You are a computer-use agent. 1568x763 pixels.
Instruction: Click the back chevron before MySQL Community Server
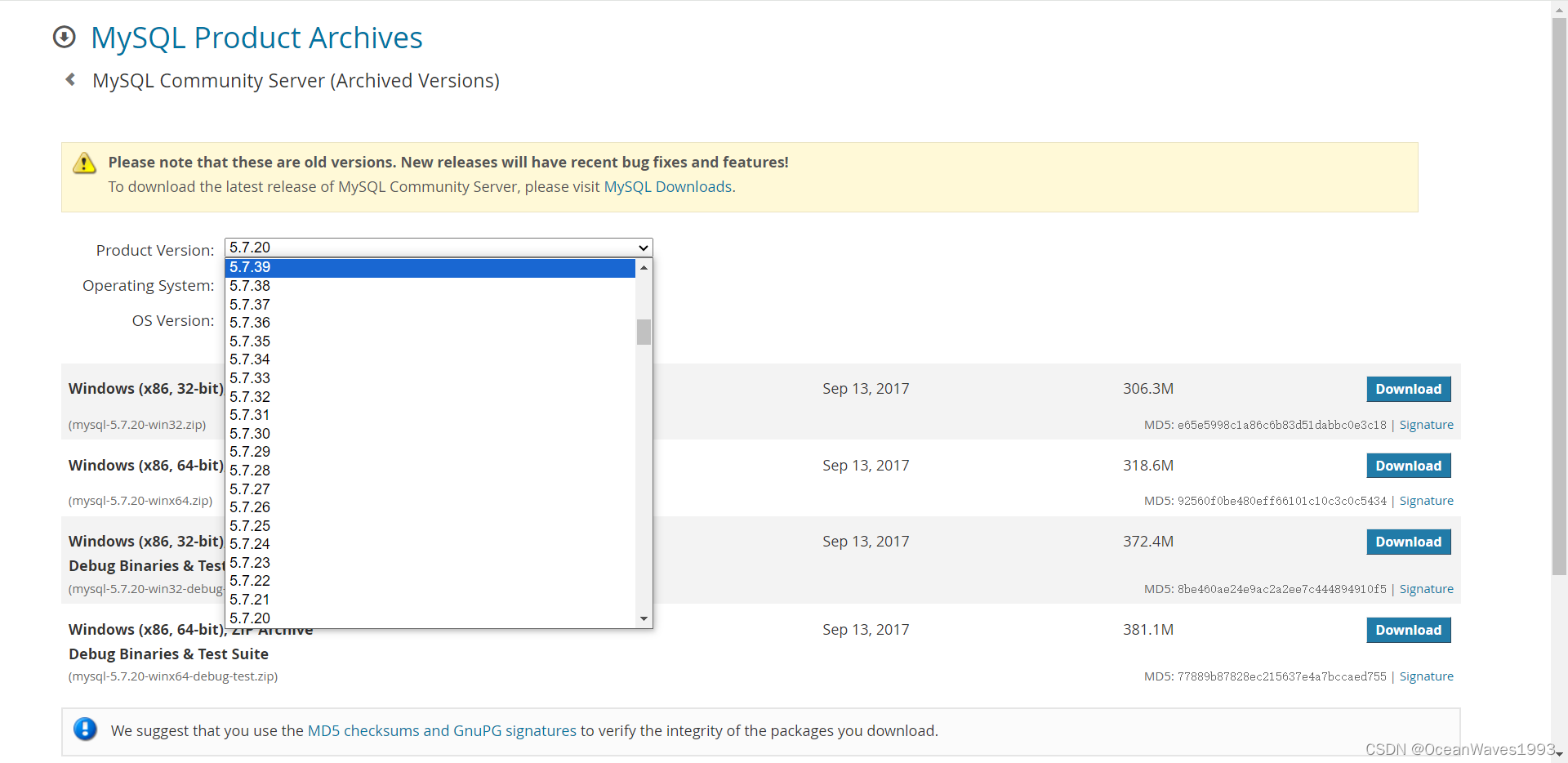[x=70, y=79]
